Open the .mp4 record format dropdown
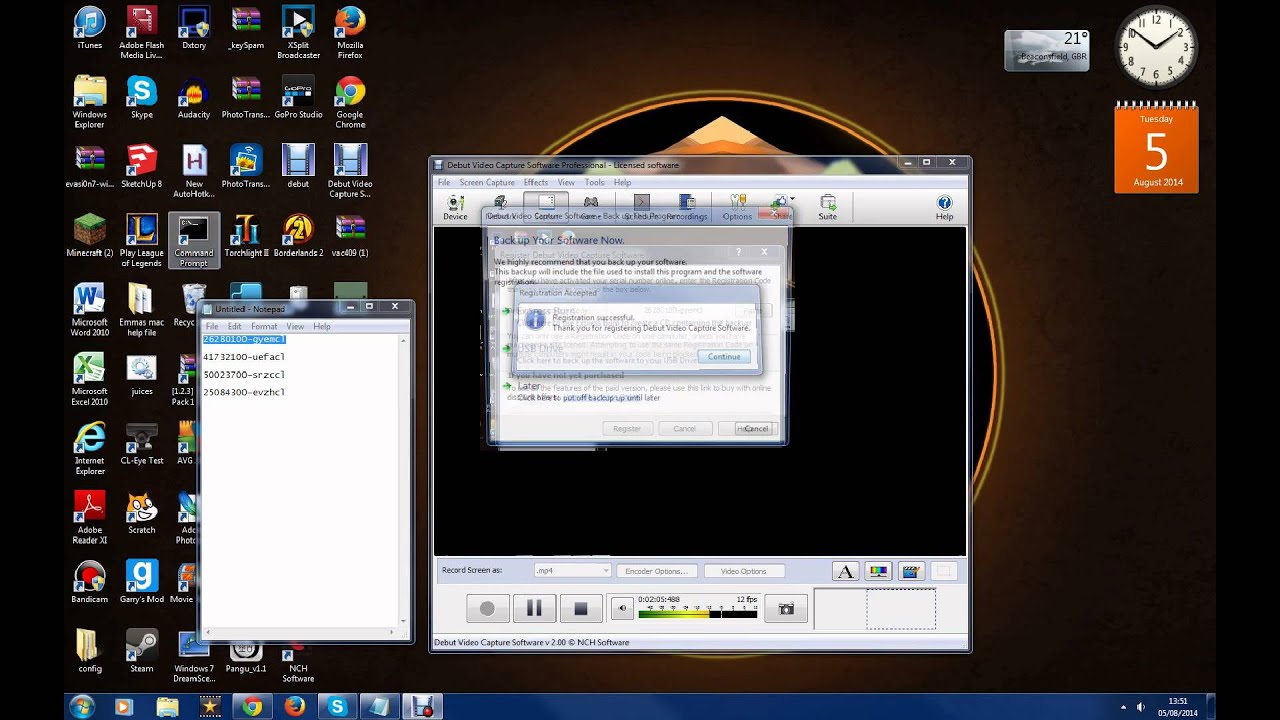Screen dimensions: 1280x720 coord(572,571)
